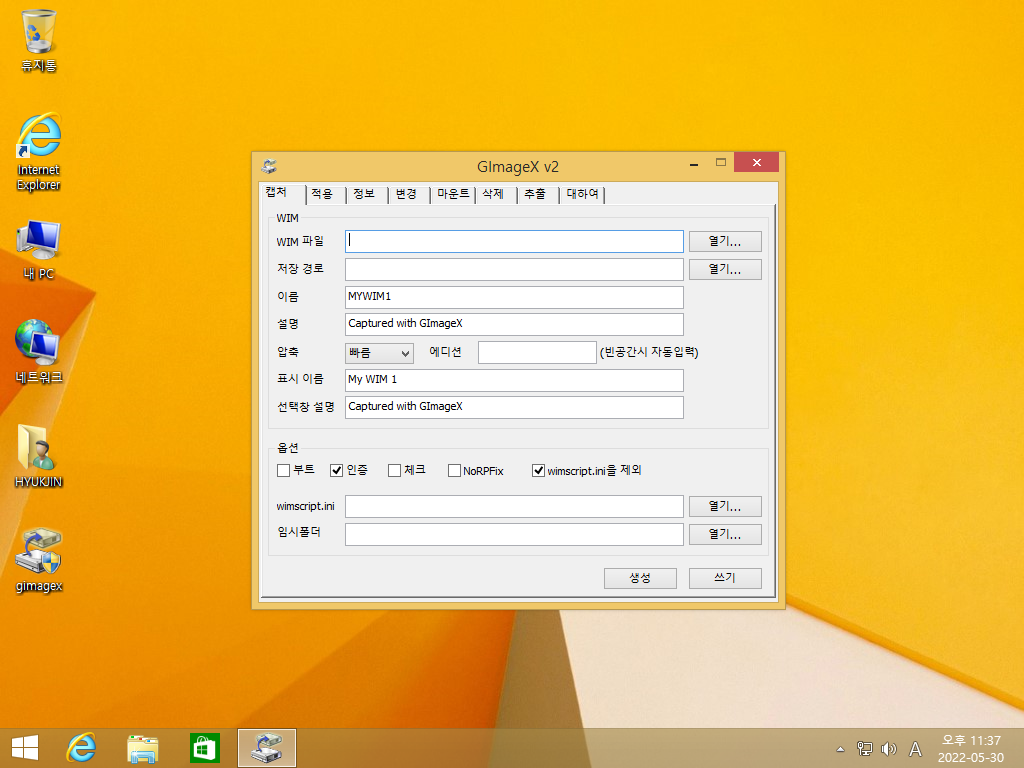Click the 에디션 input field
Screen dimensions: 1024x768
tap(537, 353)
